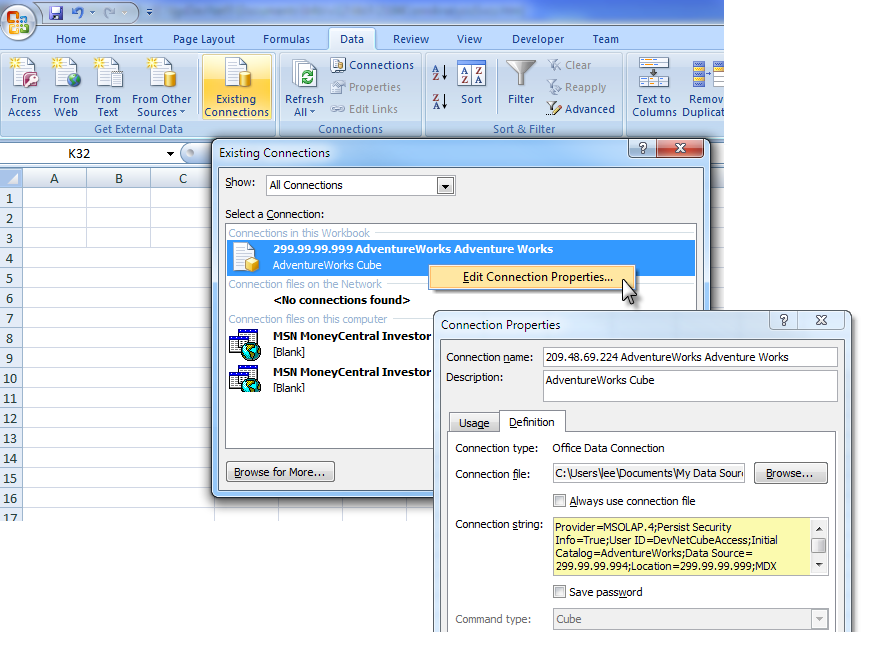Choose Edit Connection Properties from context menu

[x=532, y=277]
